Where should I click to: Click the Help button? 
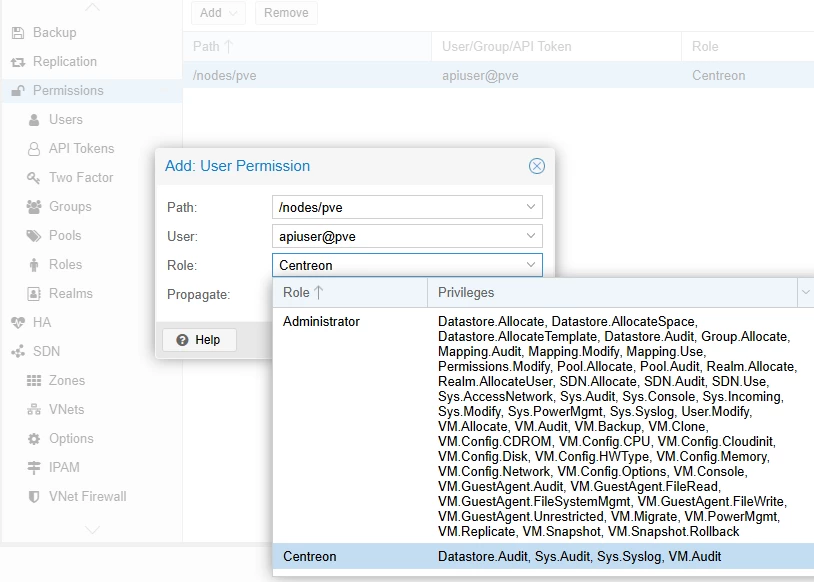click(x=199, y=340)
